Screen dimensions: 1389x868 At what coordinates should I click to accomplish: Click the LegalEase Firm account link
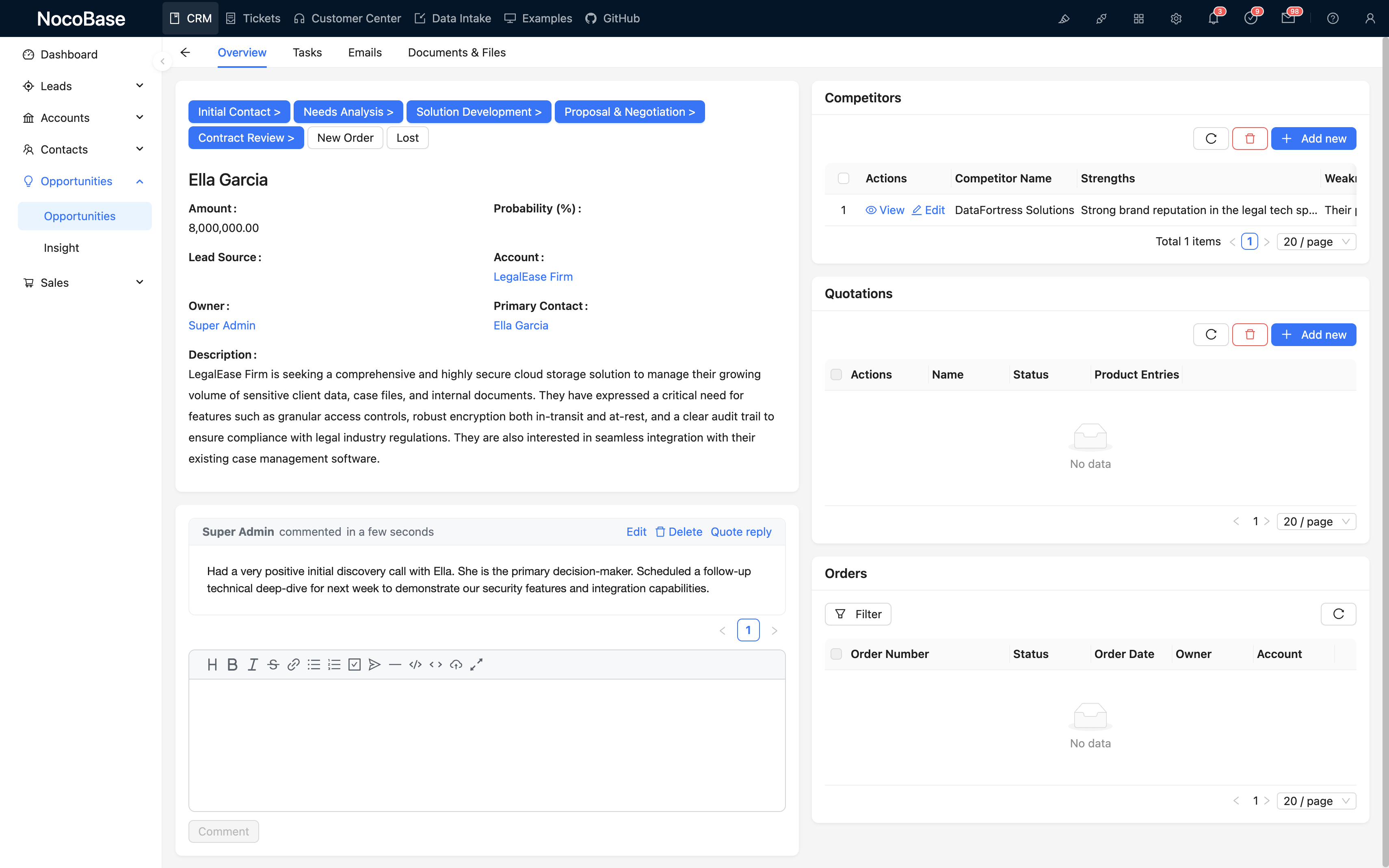532,277
